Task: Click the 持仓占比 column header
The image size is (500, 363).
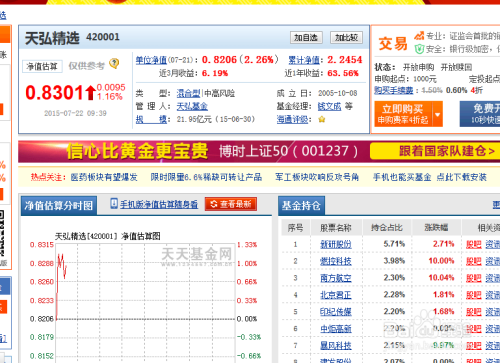Action: pyautogui.click(x=387, y=228)
